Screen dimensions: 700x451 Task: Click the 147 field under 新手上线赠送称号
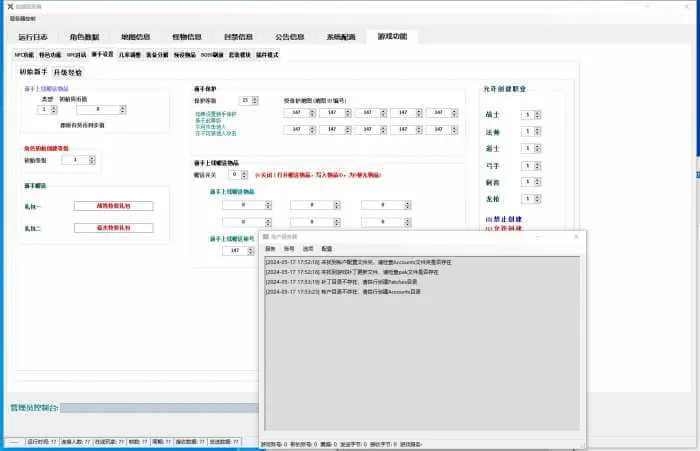pos(235,251)
